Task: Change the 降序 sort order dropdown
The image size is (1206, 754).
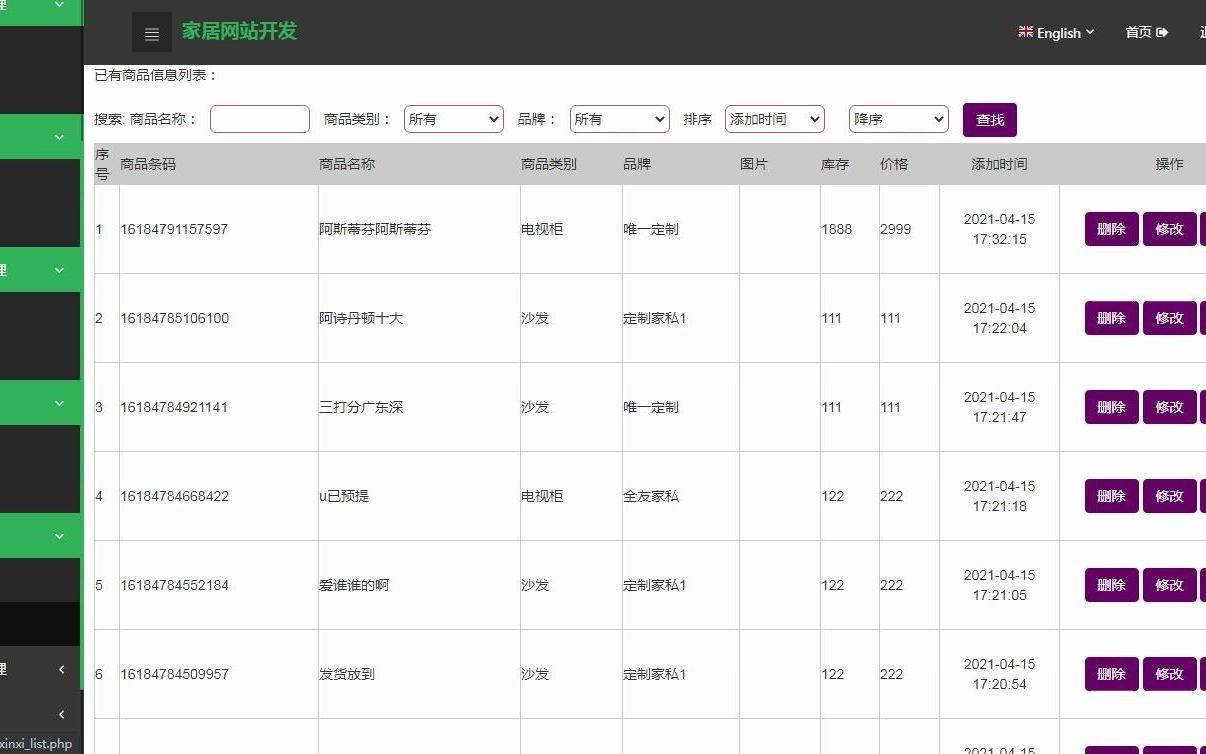Action: click(897, 118)
